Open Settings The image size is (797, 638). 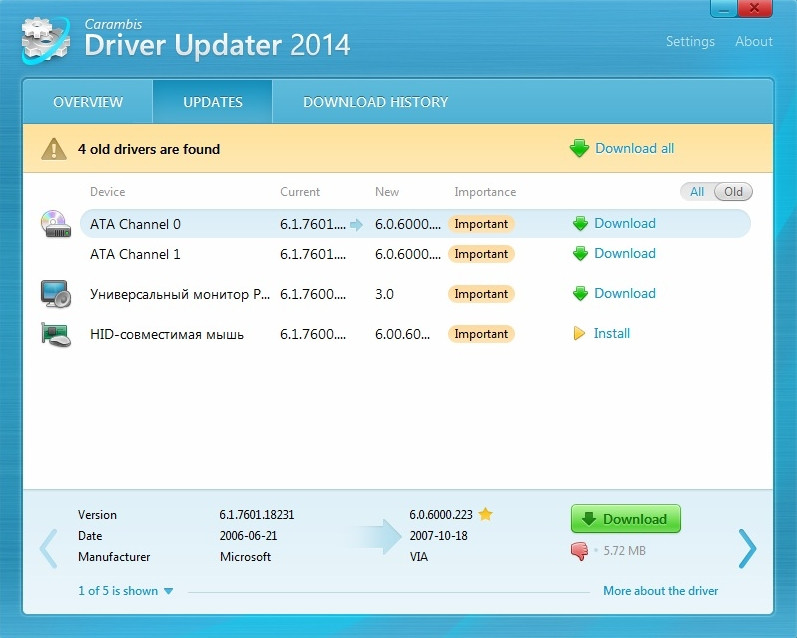[x=690, y=41]
